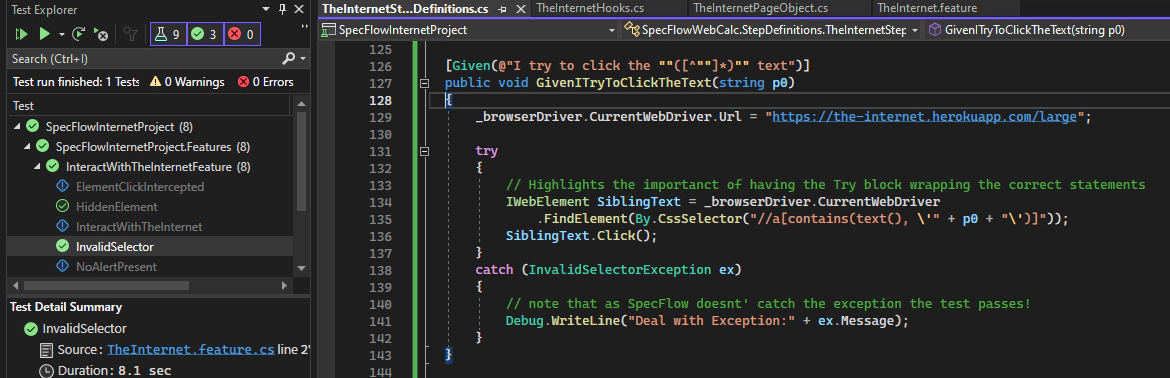Click the 0 Warnings indicator

pos(187,82)
